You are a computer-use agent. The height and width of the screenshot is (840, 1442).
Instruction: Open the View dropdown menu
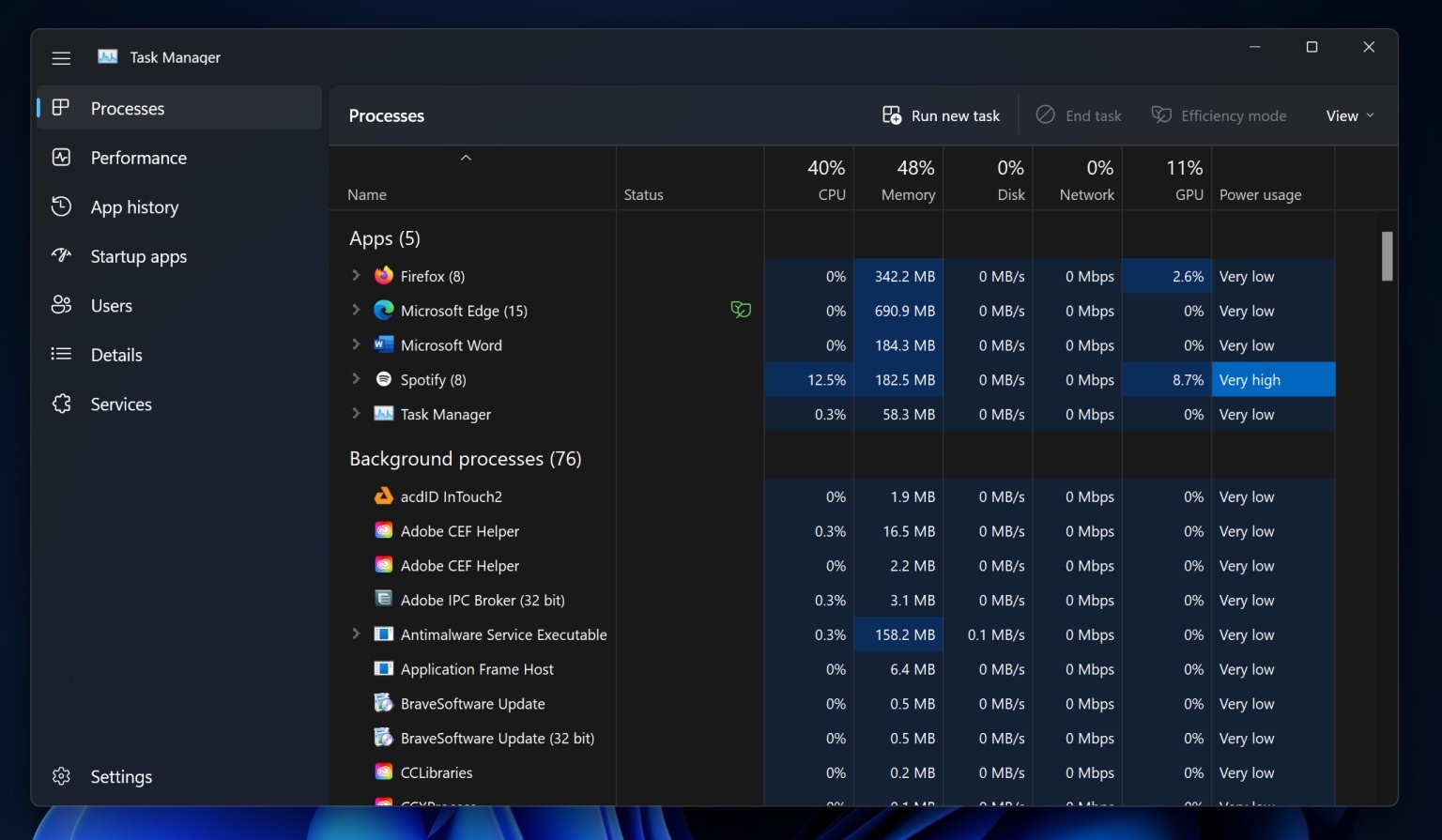[1349, 115]
